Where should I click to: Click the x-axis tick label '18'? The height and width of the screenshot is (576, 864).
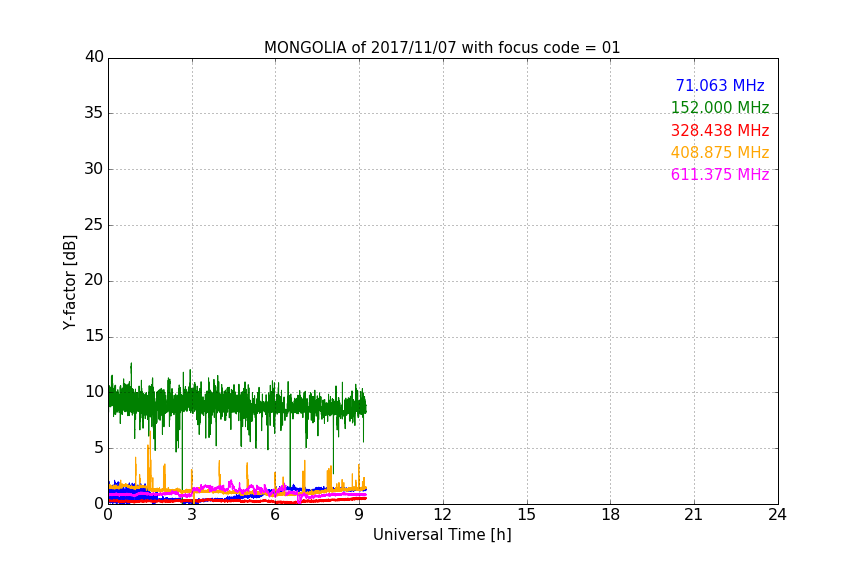[x=611, y=515]
